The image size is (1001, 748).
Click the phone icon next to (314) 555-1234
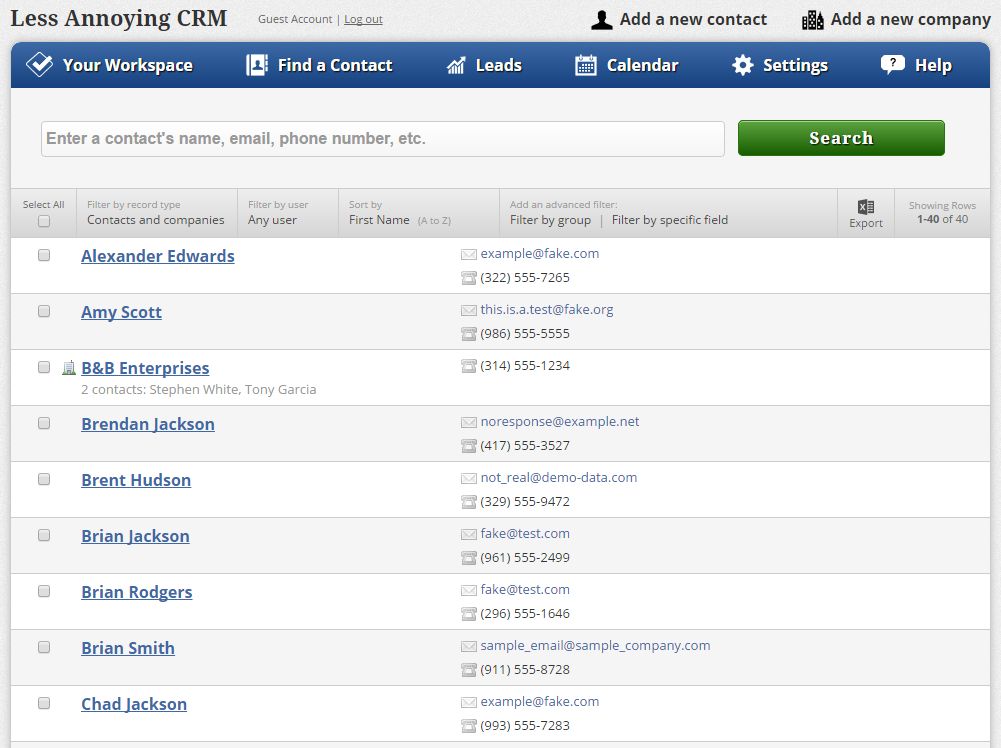click(469, 366)
